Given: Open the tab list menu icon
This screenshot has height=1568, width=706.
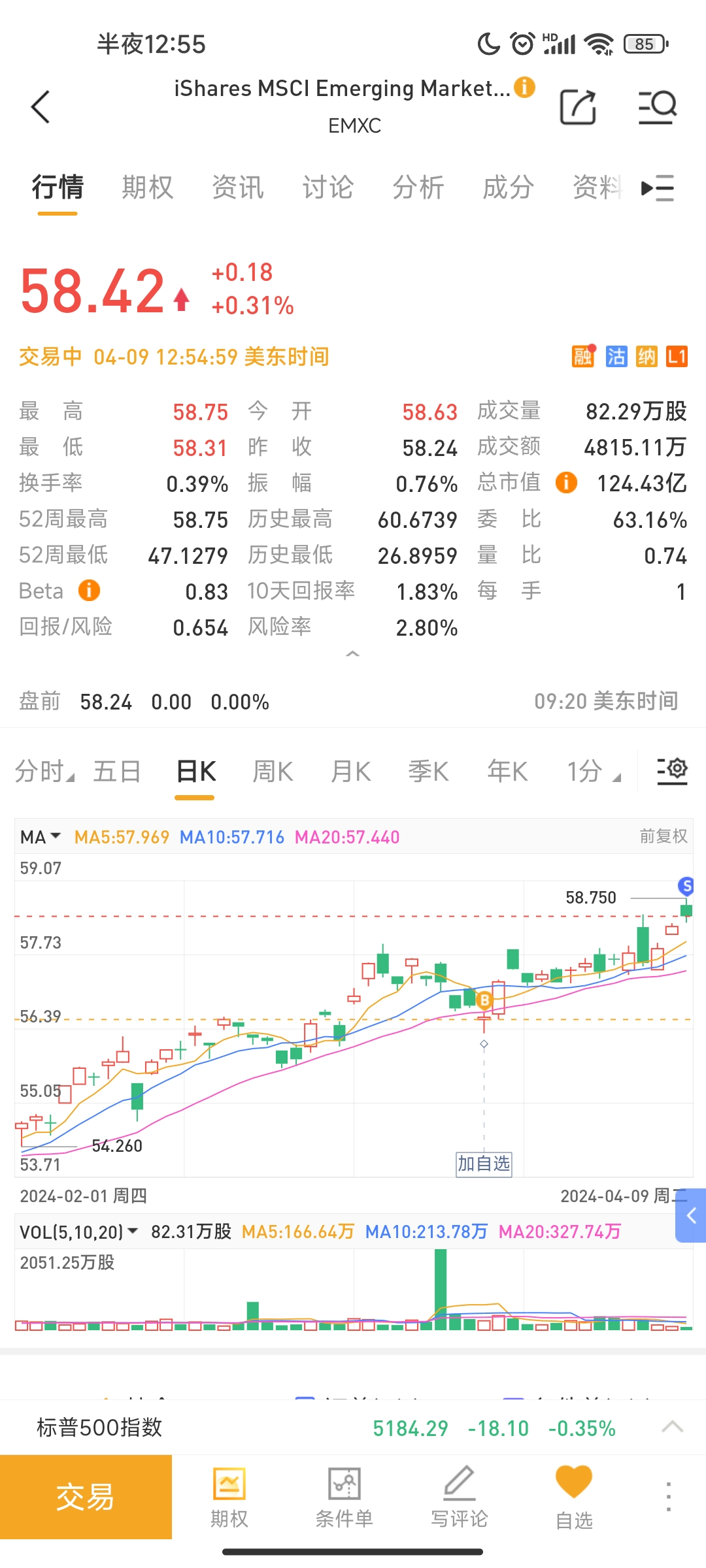Looking at the screenshot, I should click(x=658, y=188).
